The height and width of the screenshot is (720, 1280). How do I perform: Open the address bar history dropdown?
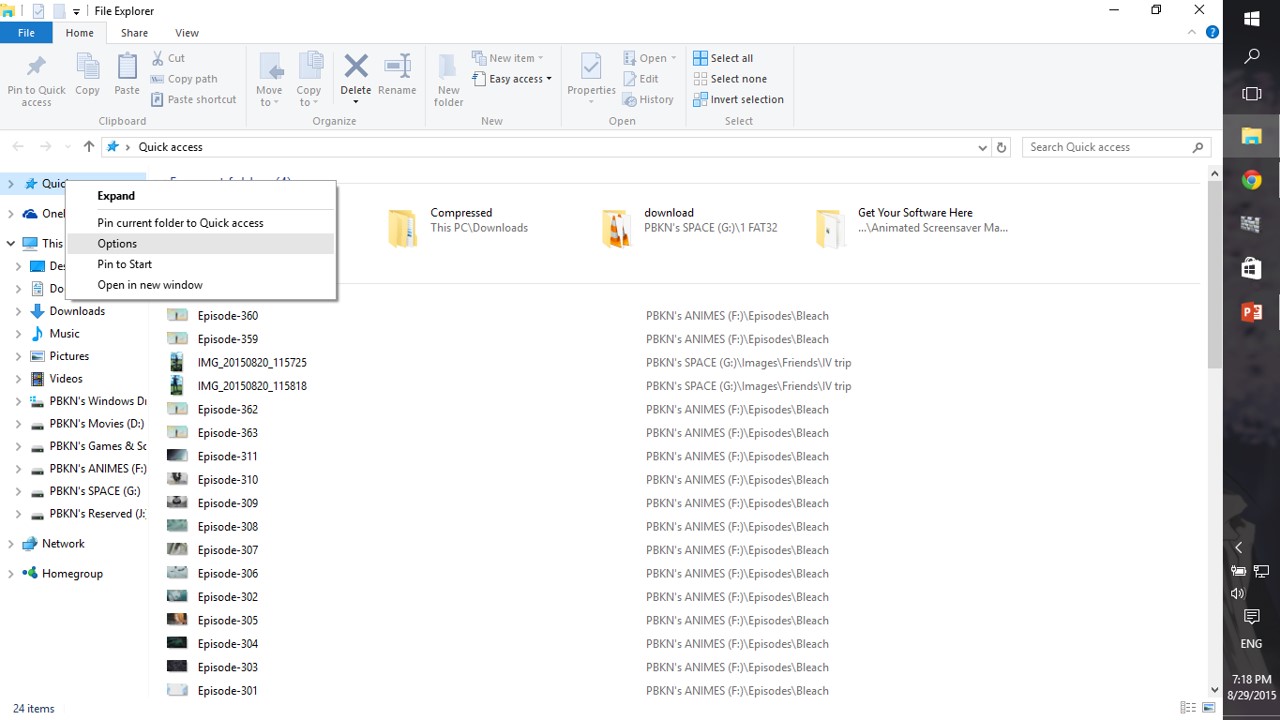coord(982,147)
